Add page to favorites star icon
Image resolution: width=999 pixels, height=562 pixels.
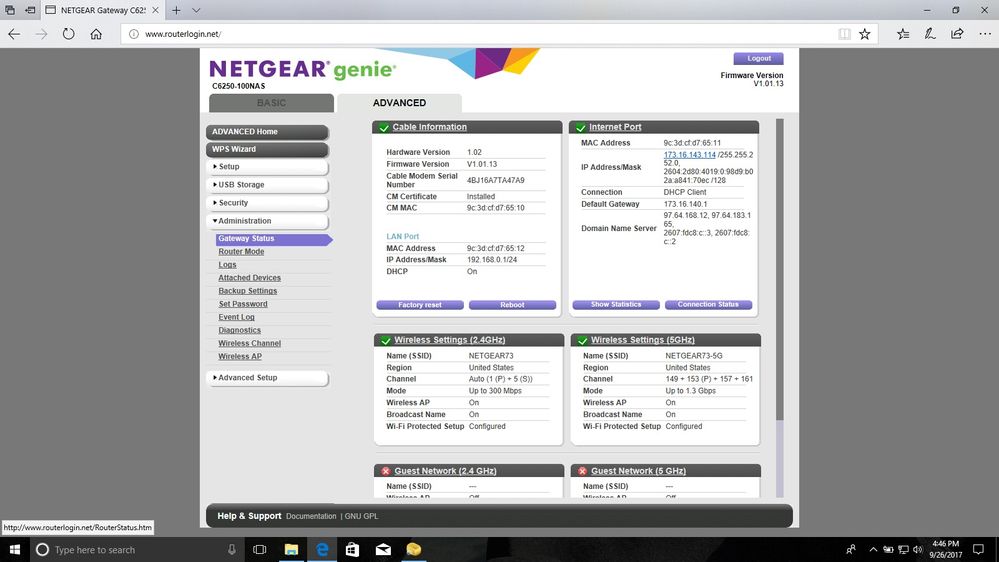click(865, 33)
